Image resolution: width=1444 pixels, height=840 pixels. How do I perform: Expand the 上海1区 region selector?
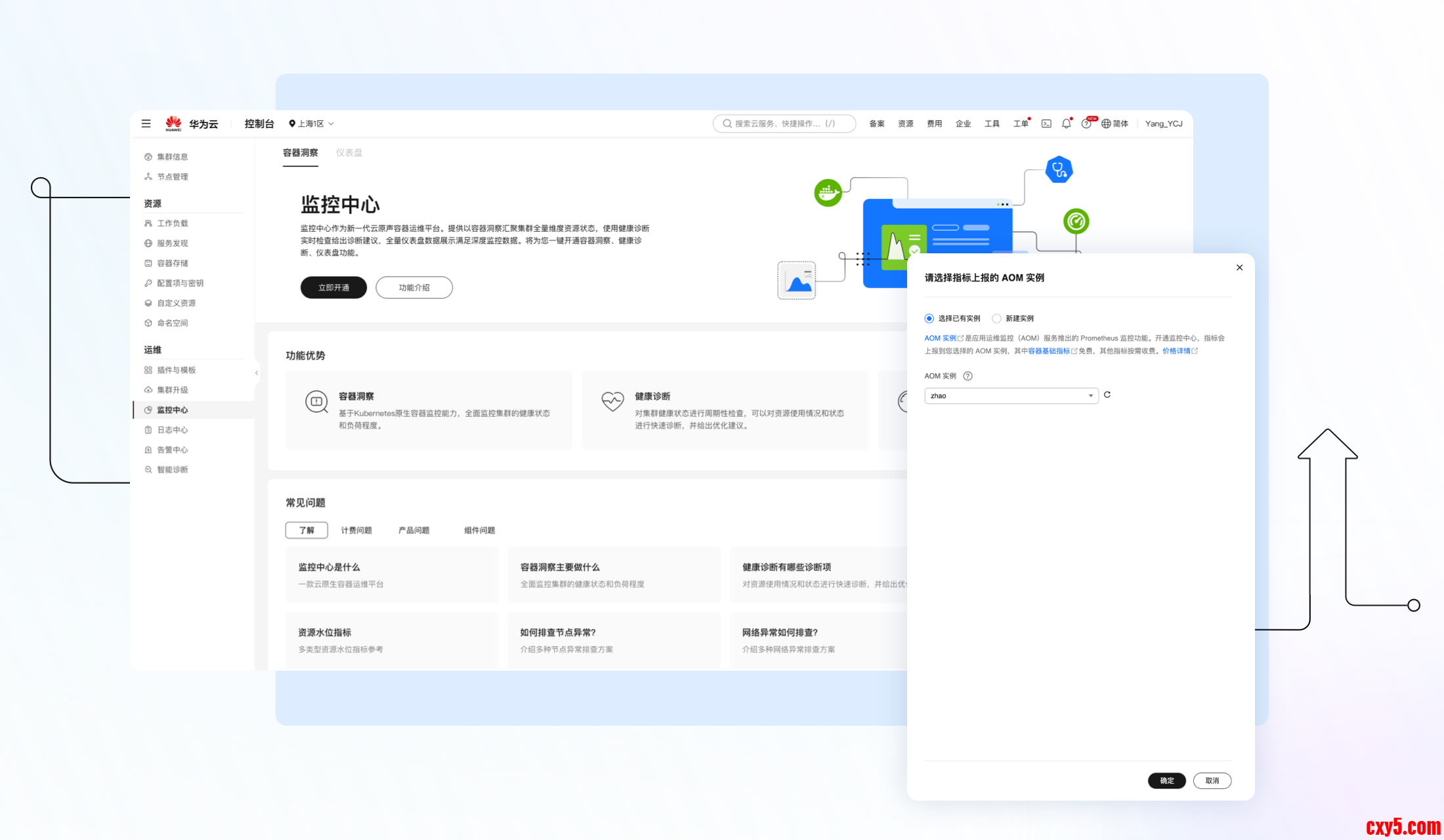coord(312,123)
